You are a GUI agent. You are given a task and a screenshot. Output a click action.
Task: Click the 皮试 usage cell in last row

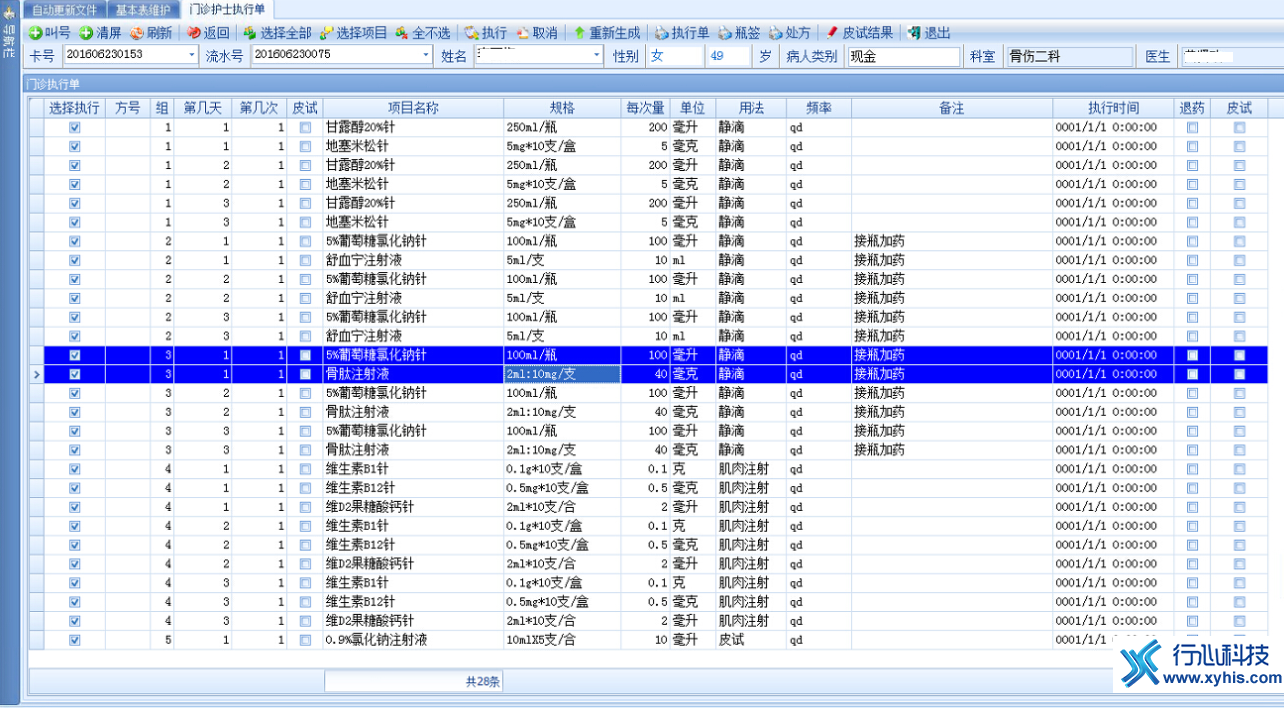pyautogui.click(x=751, y=640)
